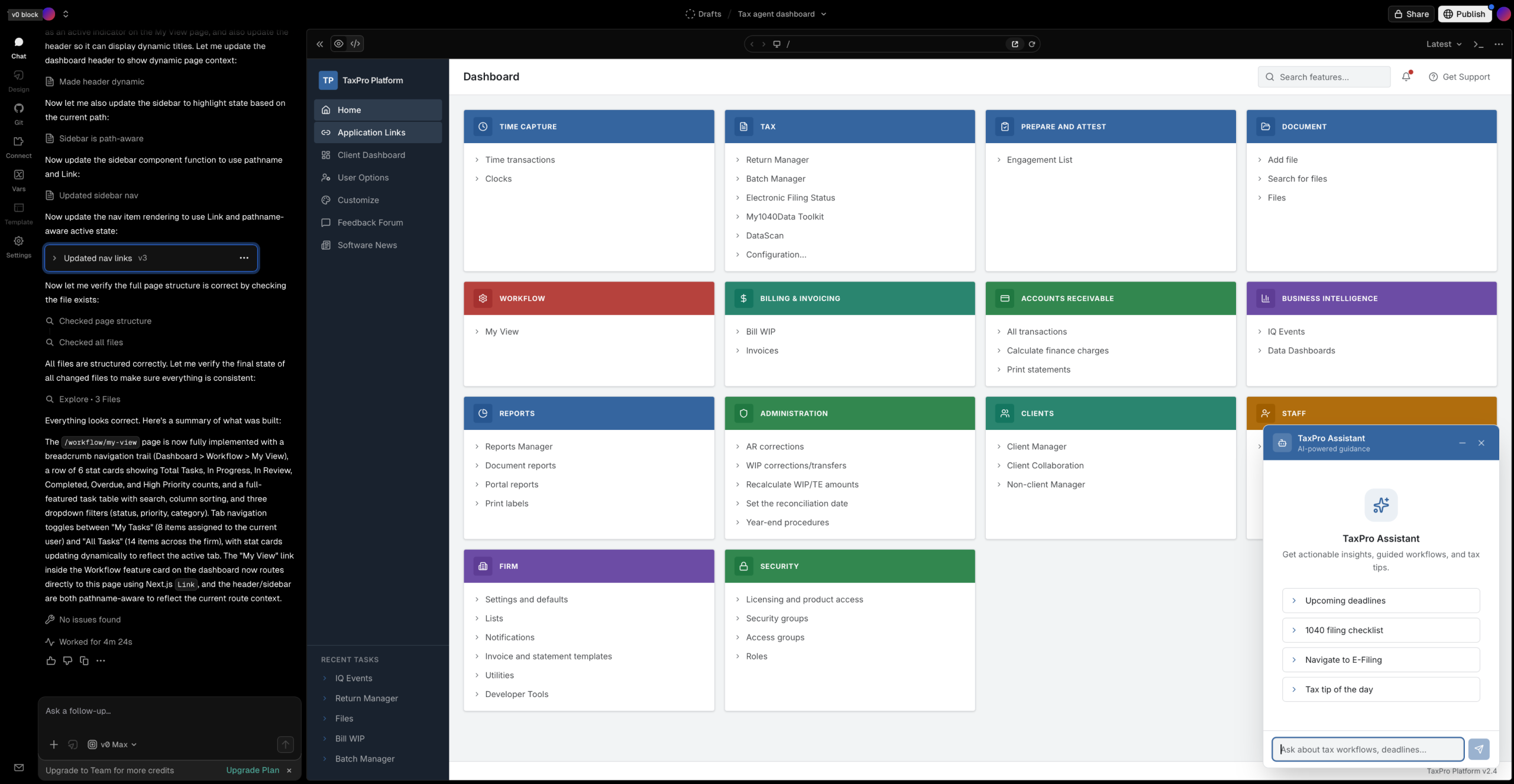Switch to preview eye toggle
Screen dimensions: 1514x784
(x=338, y=44)
